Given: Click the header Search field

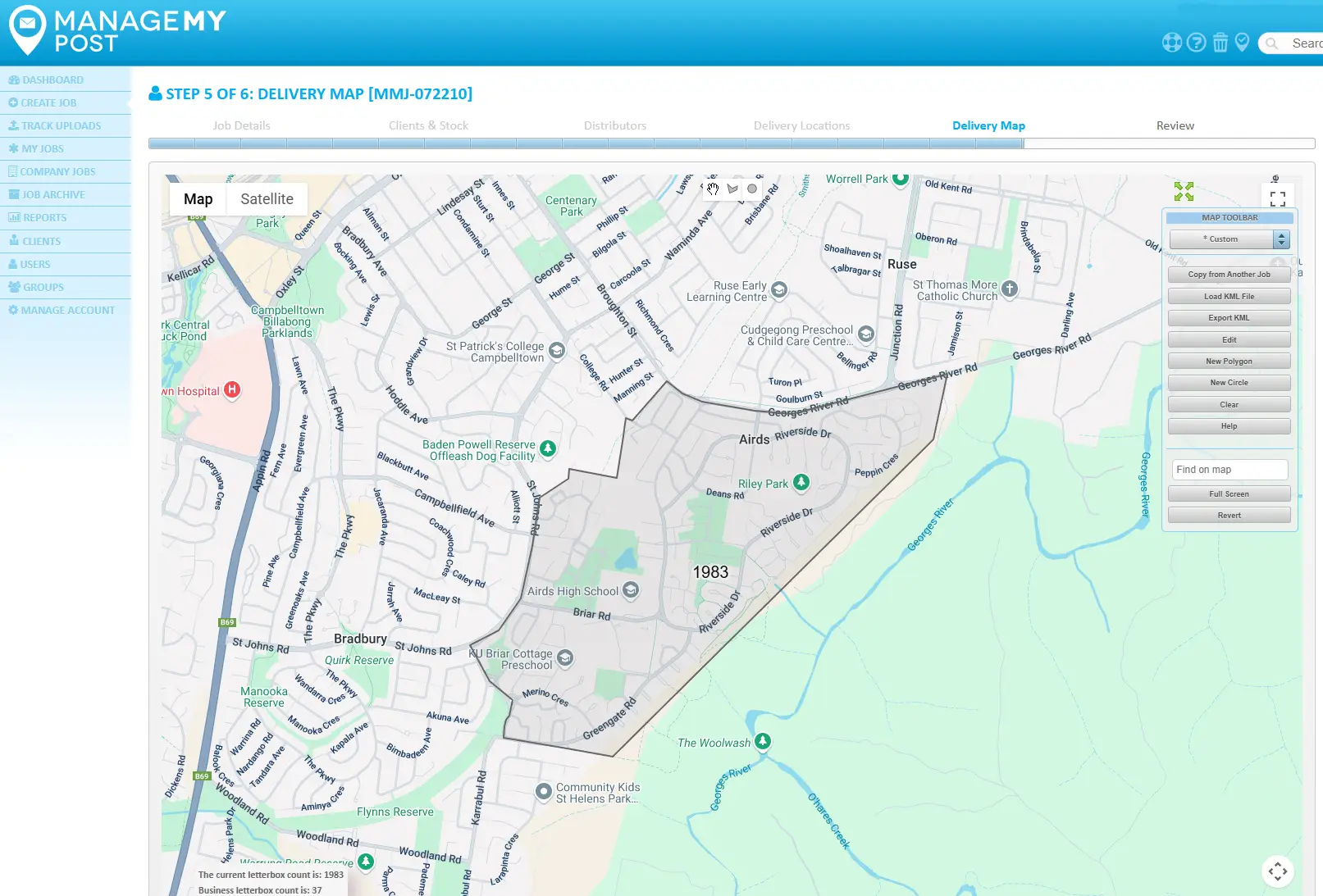Looking at the screenshot, I should 1290,43.
